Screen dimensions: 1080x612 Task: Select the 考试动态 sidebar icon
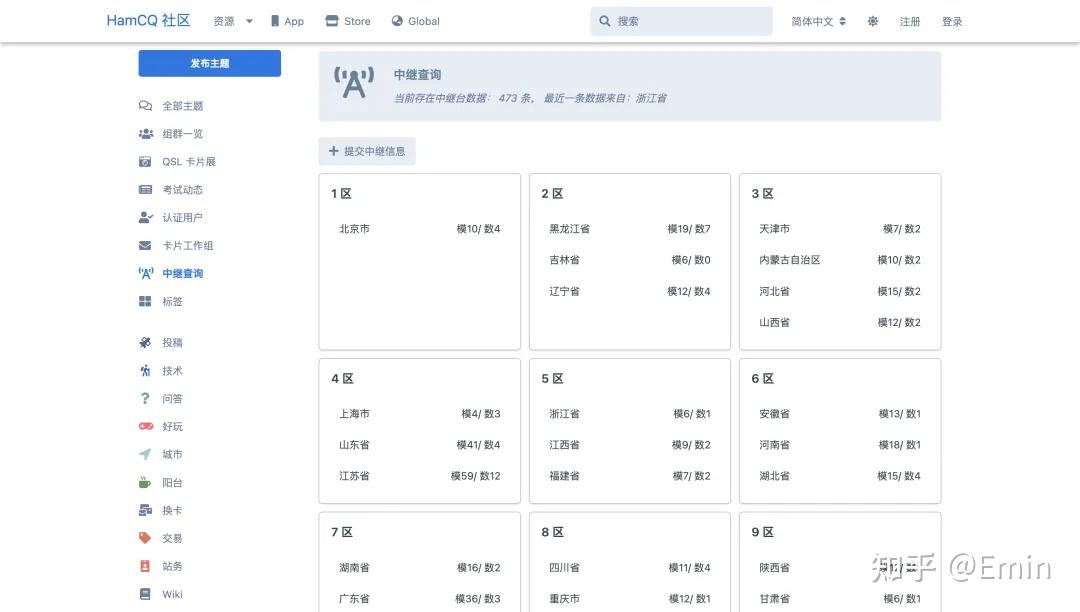coord(145,189)
